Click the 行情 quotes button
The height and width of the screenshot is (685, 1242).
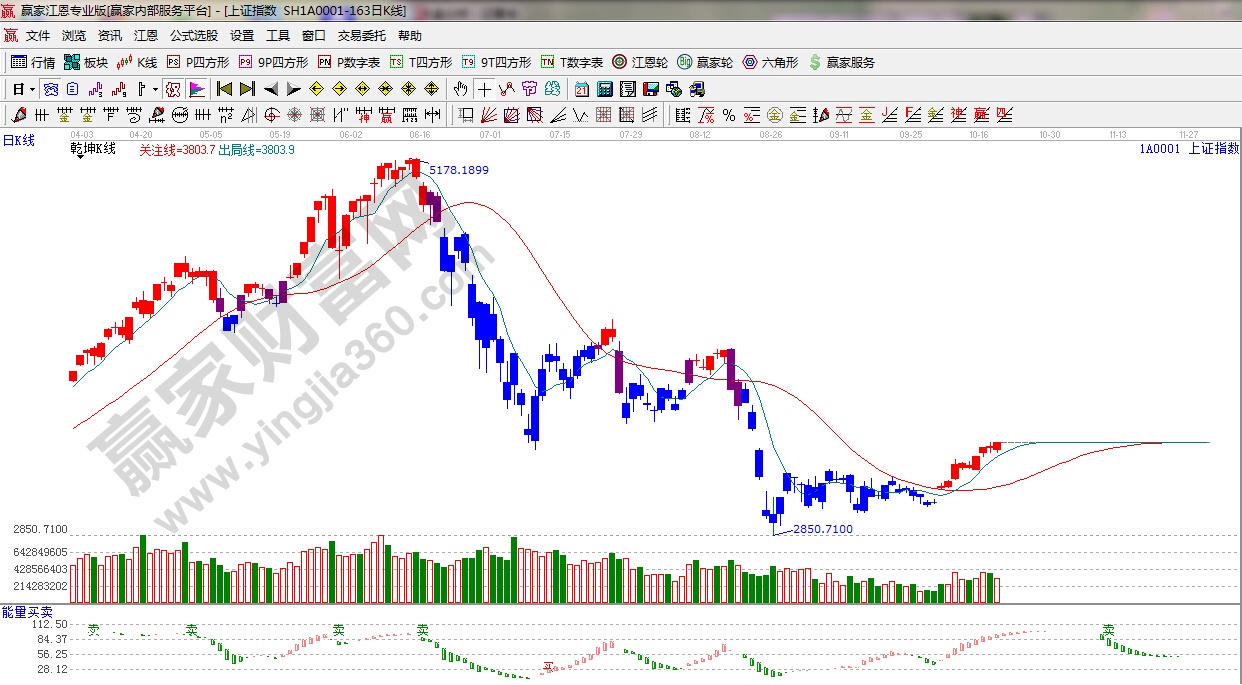tap(33, 62)
